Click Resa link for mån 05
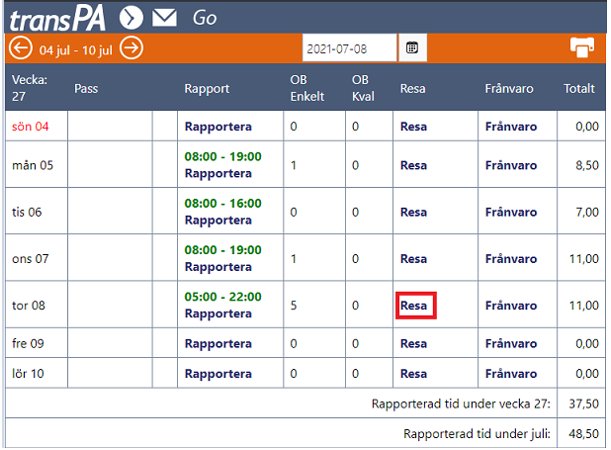The width and height of the screenshot is (611, 450). tap(414, 166)
